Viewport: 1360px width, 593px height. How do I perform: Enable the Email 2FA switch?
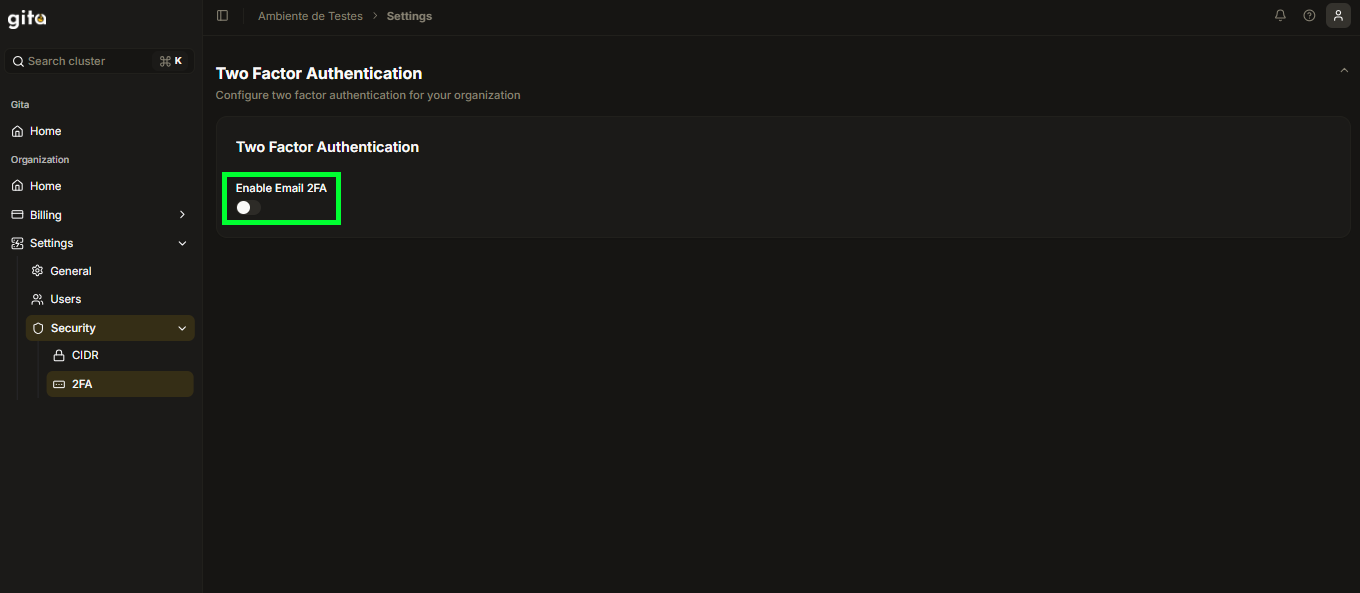pos(248,207)
